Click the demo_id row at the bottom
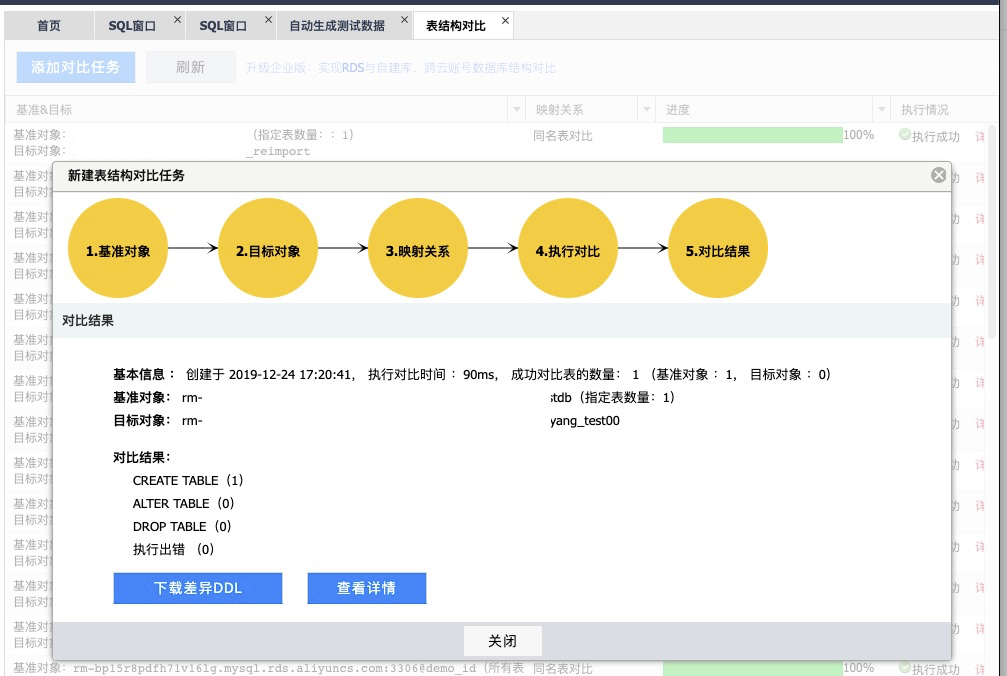This screenshot has height=676, width=1007. click(x=495, y=668)
